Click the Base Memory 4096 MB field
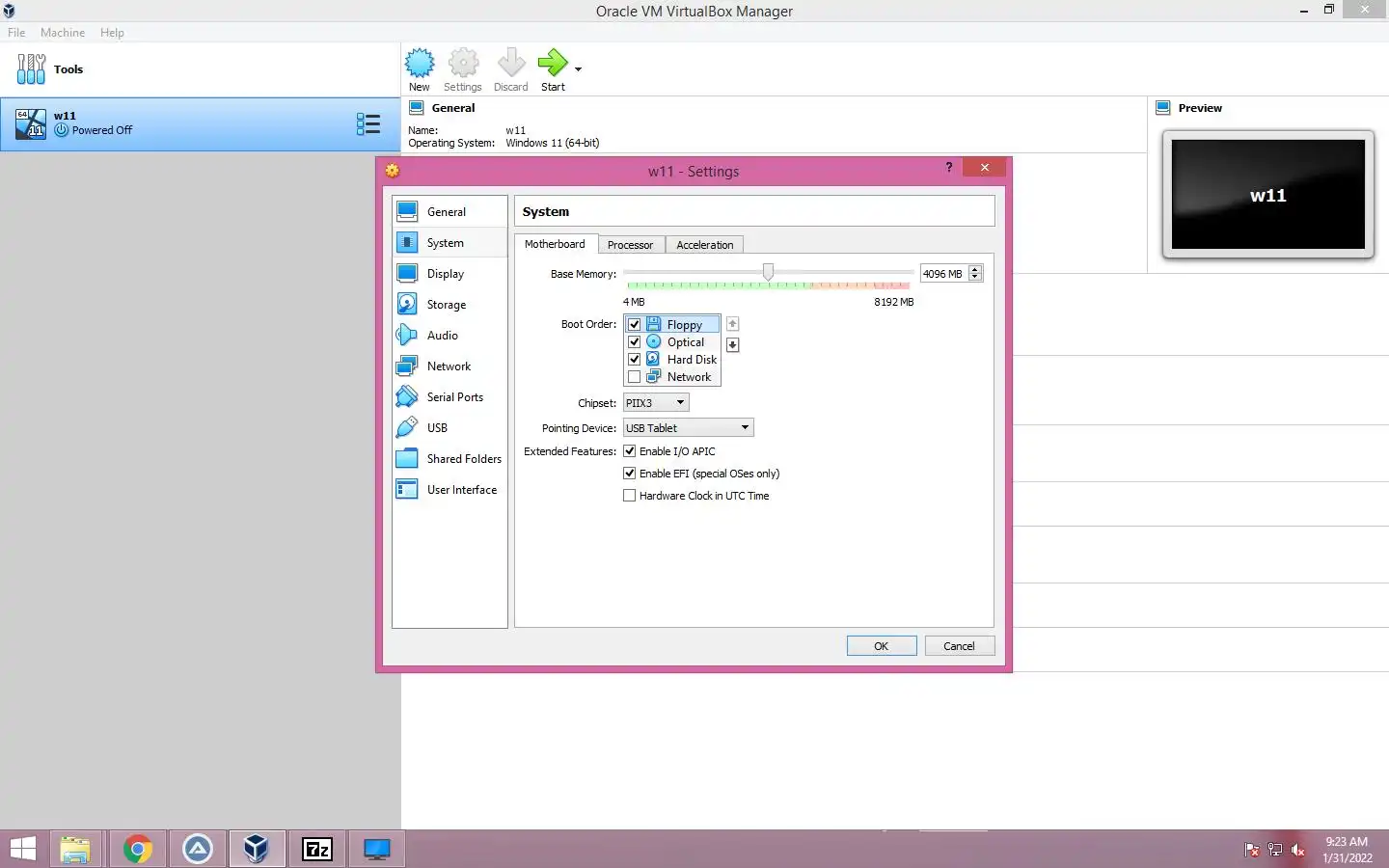The width and height of the screenshot is (1389, 868). 943,274
